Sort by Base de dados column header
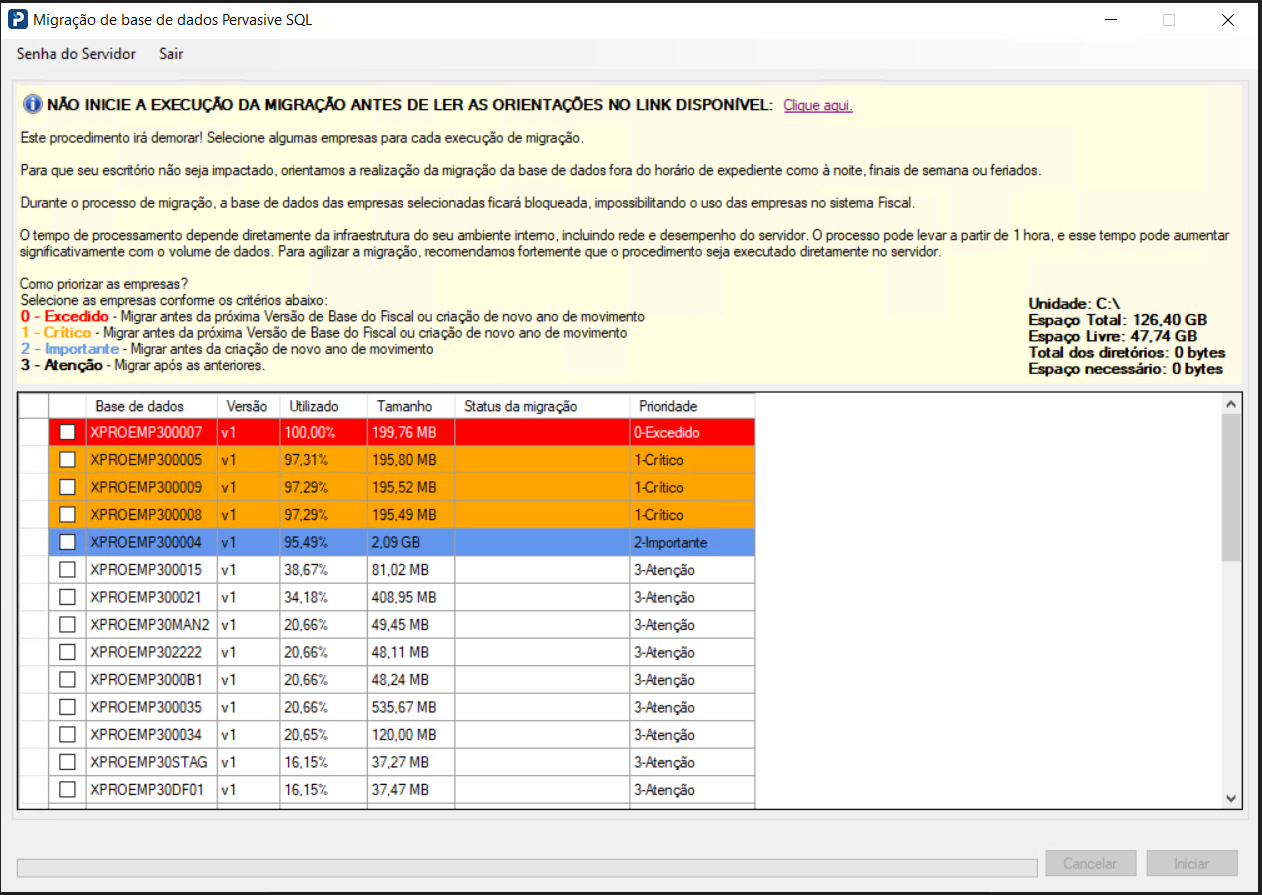Viewport: 1262px width, 895px height. click(x=151, y=406)
